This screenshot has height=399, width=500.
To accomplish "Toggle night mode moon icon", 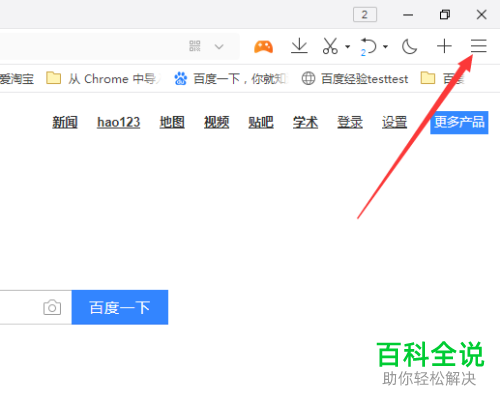I will 409,46.
